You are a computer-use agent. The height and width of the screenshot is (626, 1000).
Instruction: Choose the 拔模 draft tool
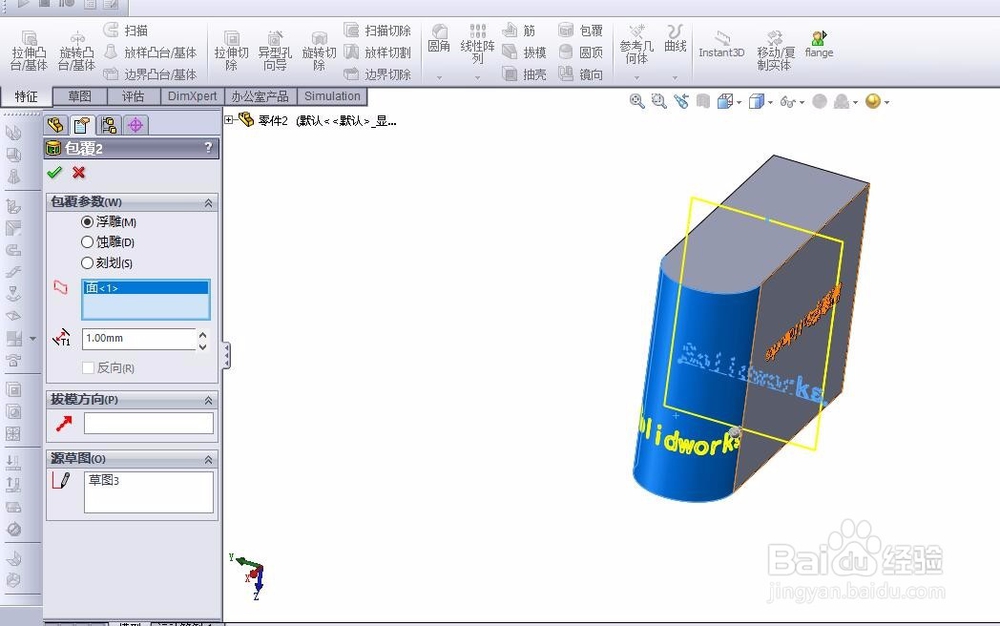(x=524, y=52)
